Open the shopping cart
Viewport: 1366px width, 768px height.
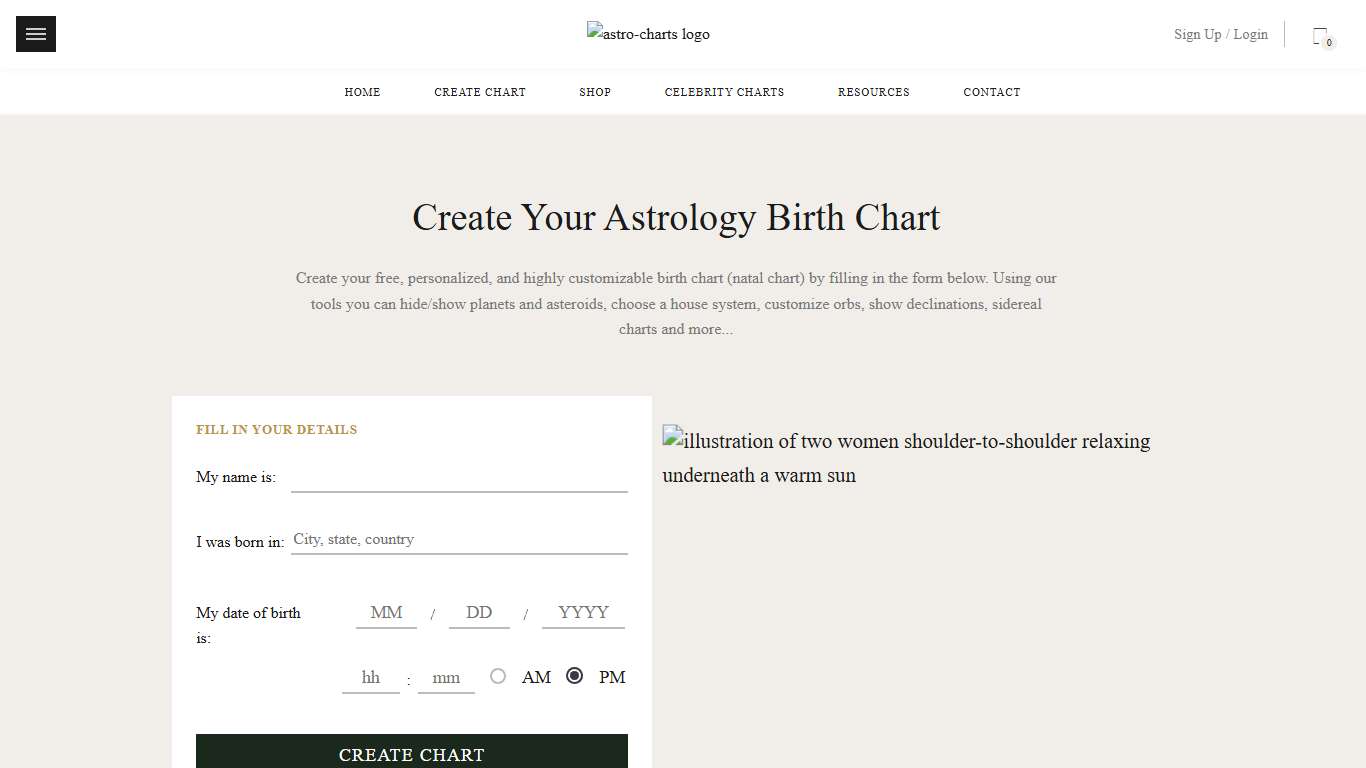pos(1320,34)
